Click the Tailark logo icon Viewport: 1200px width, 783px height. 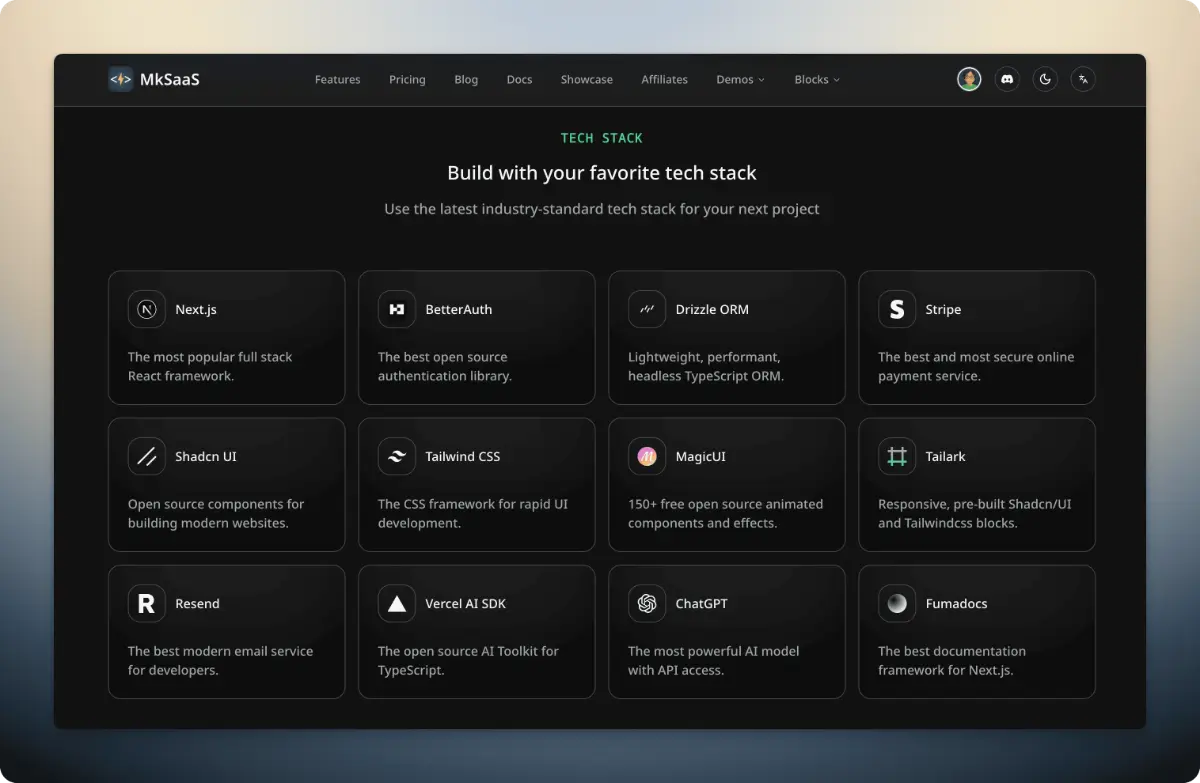[897, 456]
